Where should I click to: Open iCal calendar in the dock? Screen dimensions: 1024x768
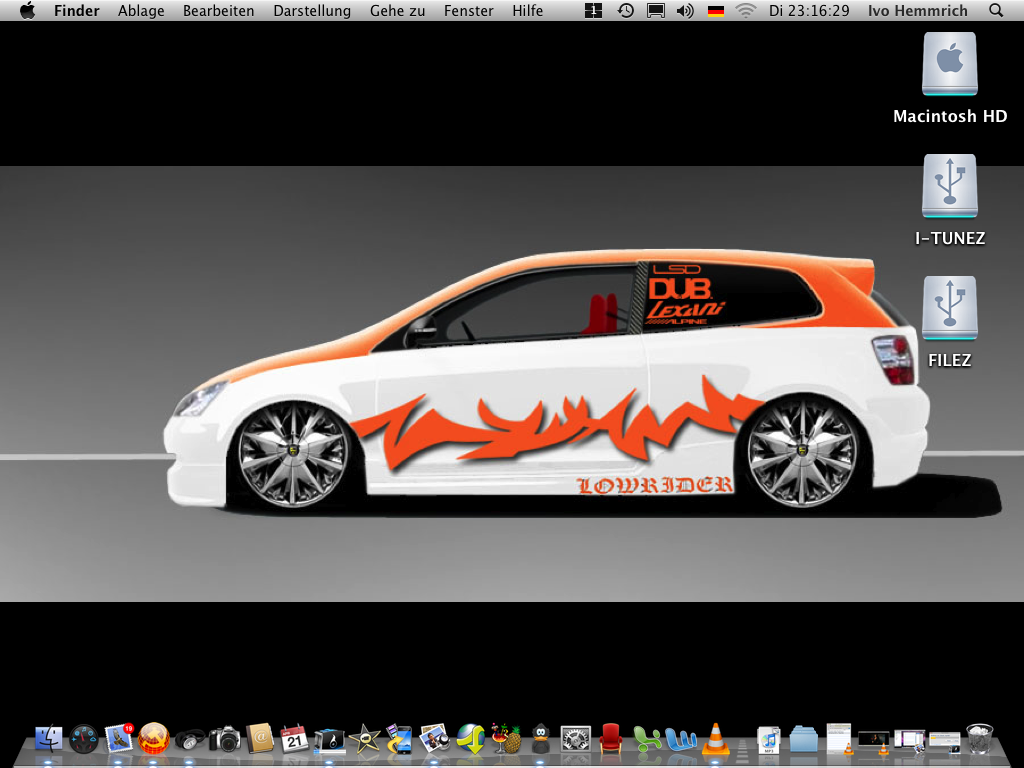(293, 739)
